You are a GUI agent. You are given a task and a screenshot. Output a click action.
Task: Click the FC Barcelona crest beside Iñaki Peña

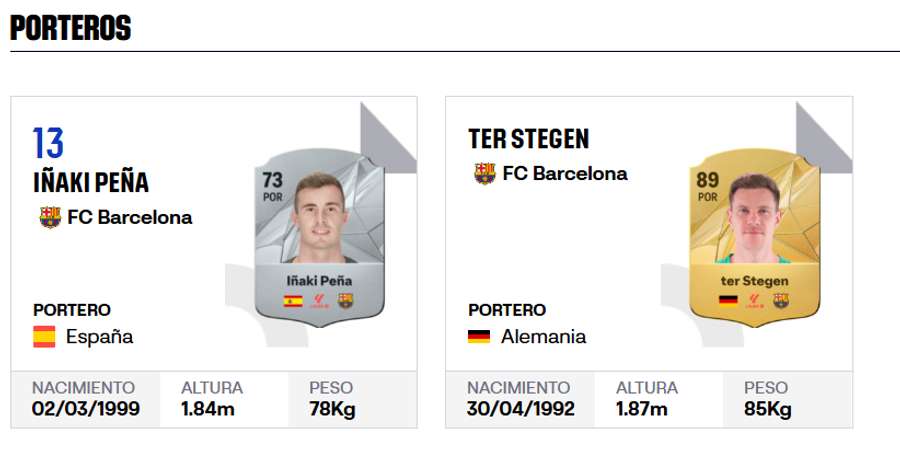tap(50, 217)
